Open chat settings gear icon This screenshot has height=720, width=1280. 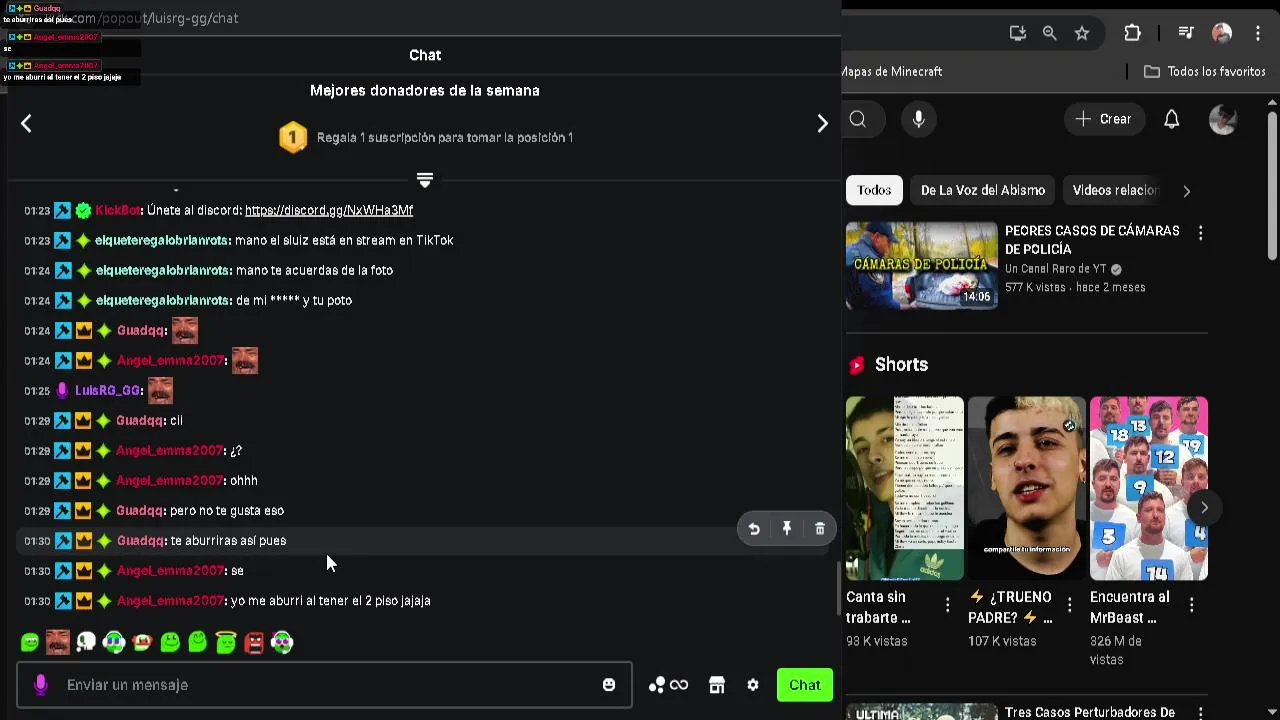coord(753,685)
